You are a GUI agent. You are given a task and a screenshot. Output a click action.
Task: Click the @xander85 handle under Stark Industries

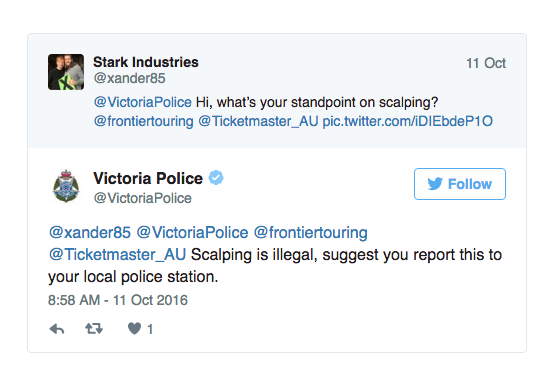point(129,78)
